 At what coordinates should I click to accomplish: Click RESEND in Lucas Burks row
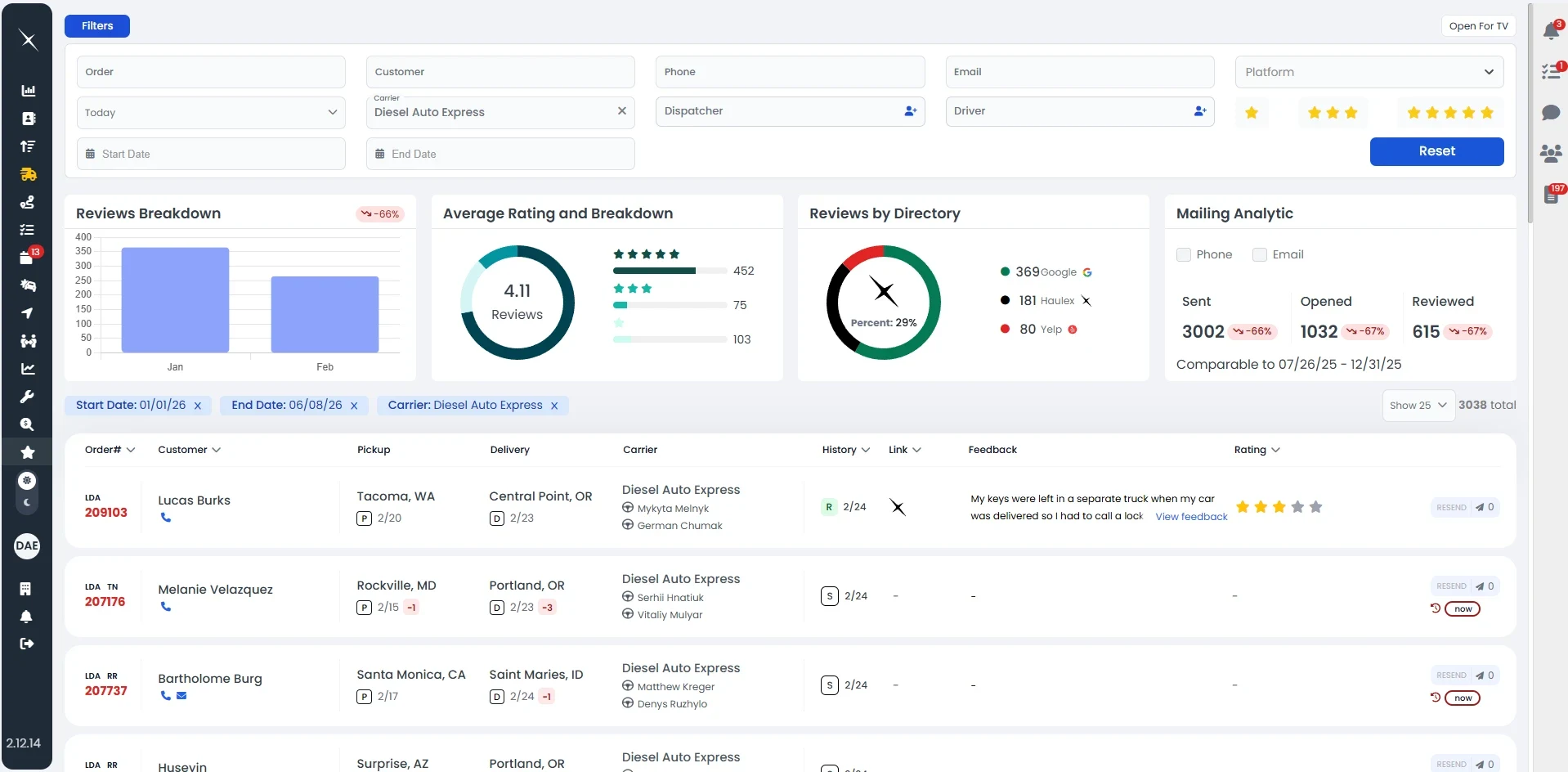[x=1451, y=508]
